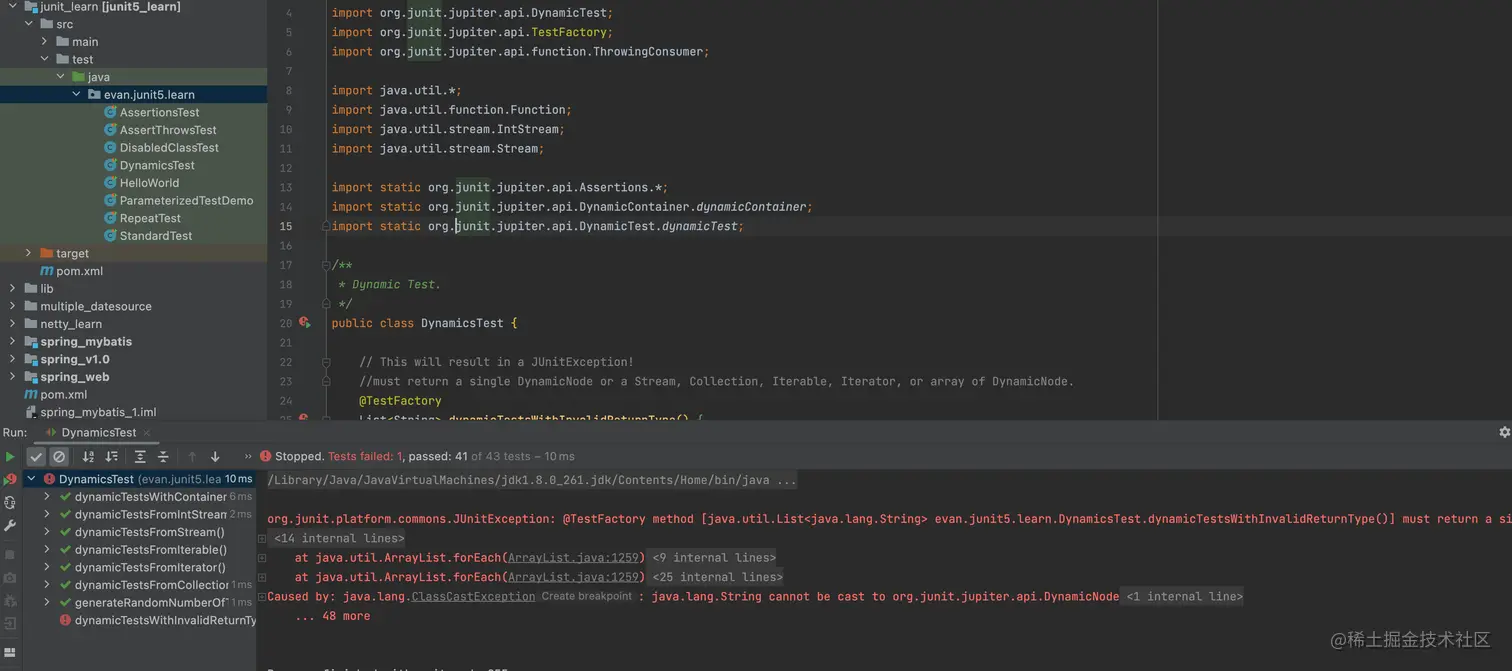This screenshot has width=1512, height=671.
Task: Expand the target folder
Action: point(29,253)
